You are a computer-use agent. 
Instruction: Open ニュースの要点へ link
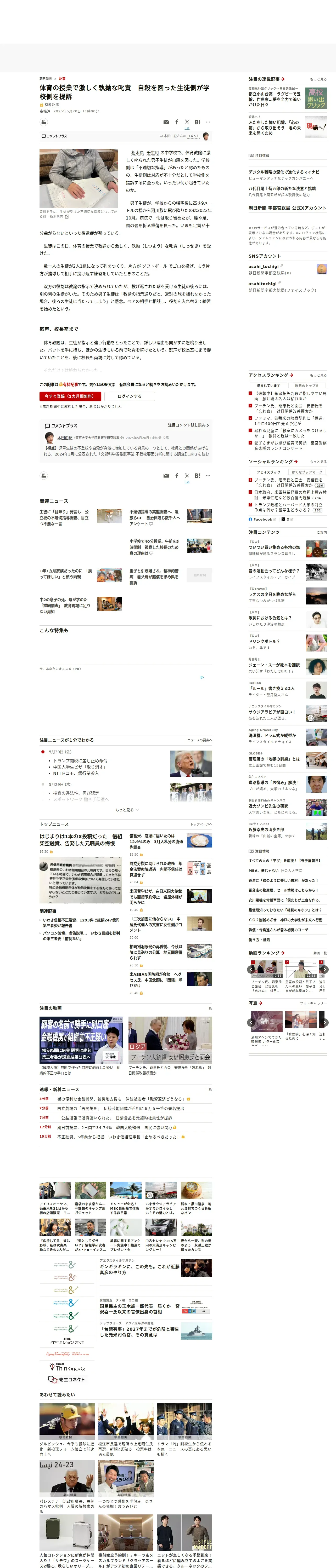199,740
